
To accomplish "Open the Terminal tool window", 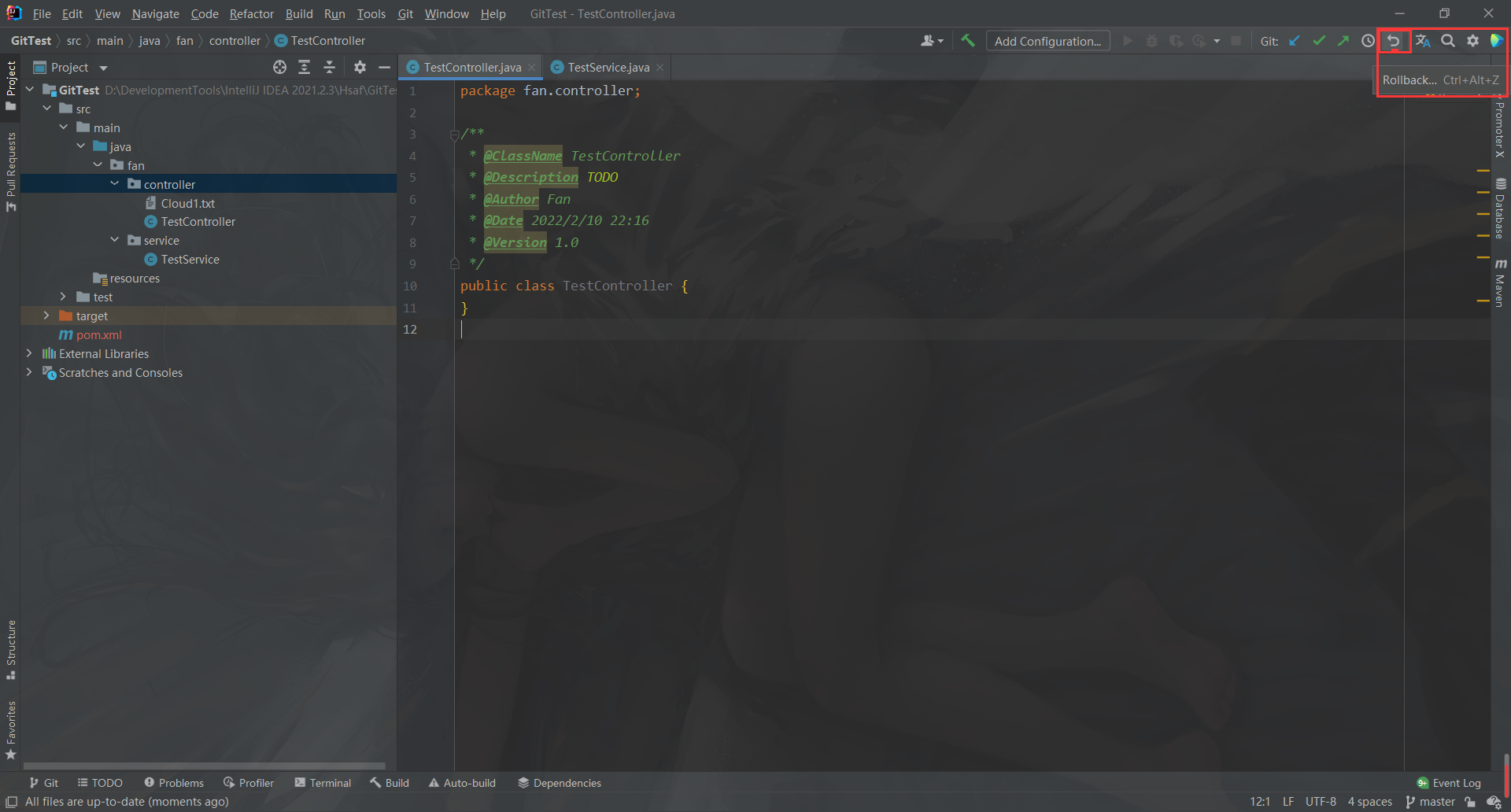I will (x=323, y=783).
